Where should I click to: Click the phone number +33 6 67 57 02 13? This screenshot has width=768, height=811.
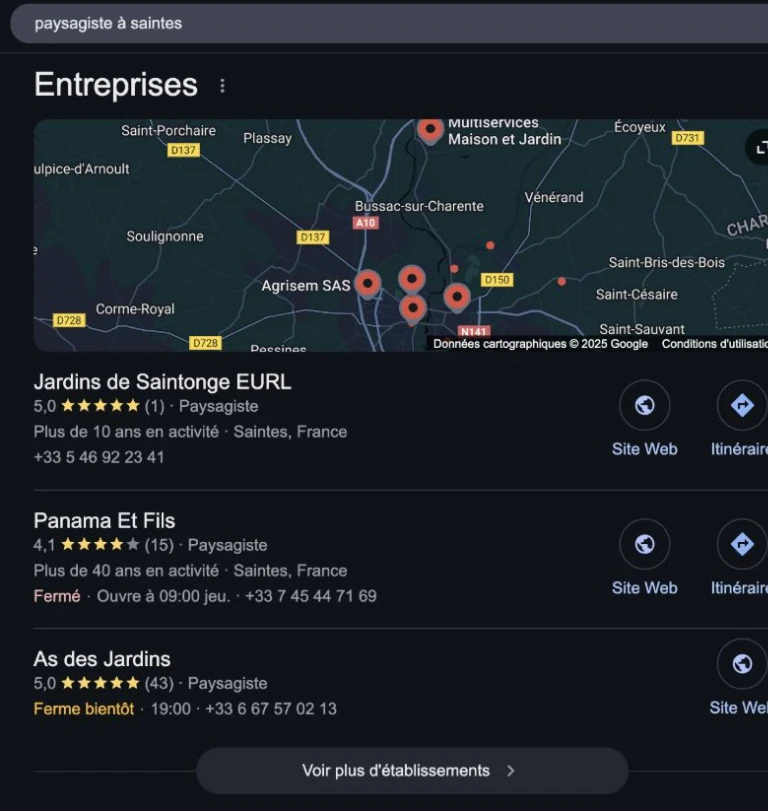(x=271, y=709)
